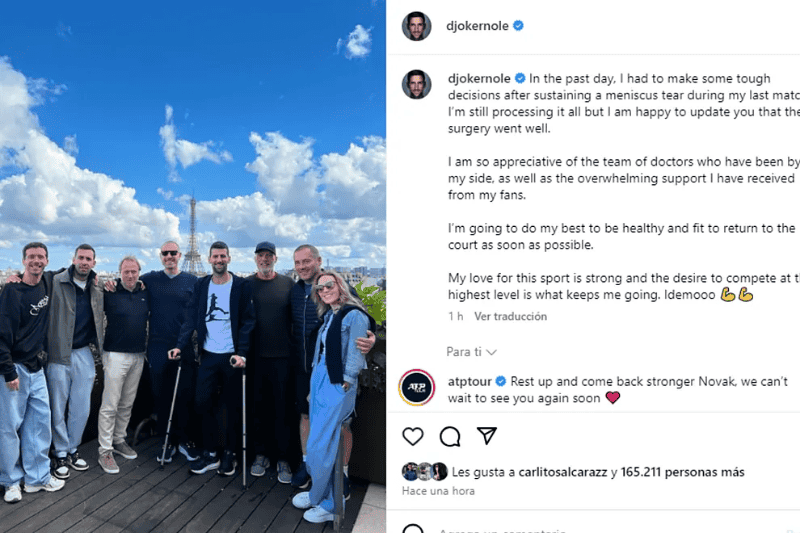Screen dimensions: 800x533
Task: Open the liker avatars beside 'Les gusta a'
Action: pyautogui.click(x=424, y=472)
